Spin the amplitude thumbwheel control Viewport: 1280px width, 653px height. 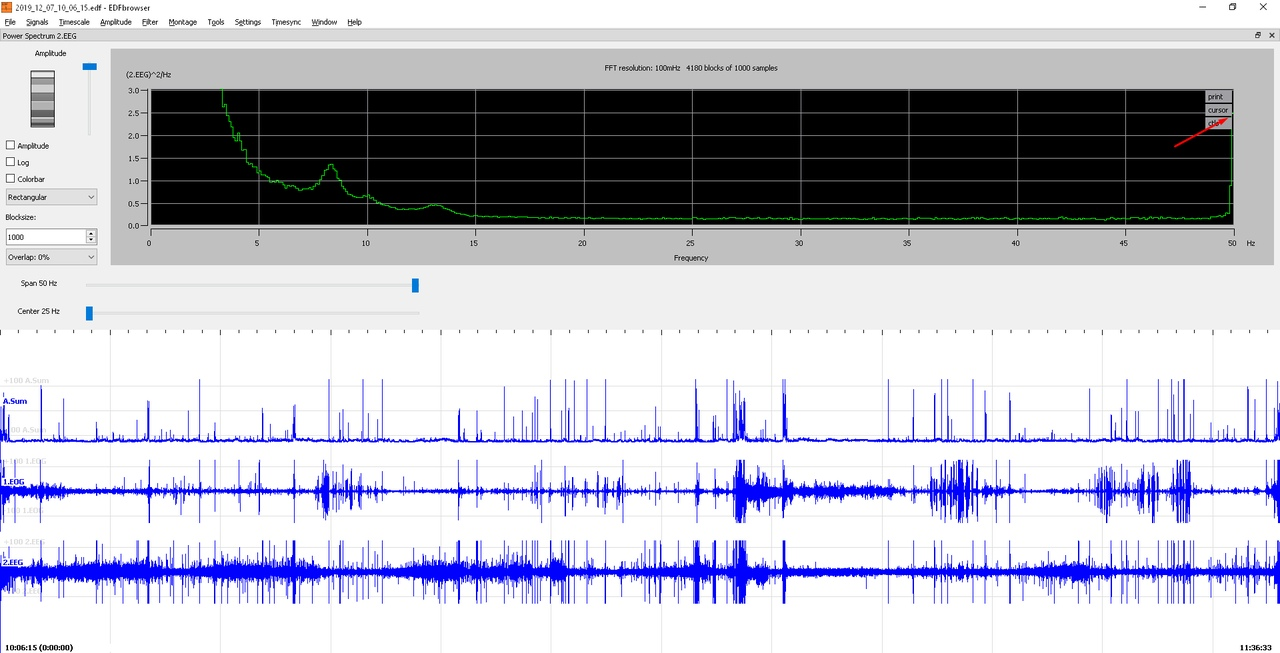tap(42, 98)
